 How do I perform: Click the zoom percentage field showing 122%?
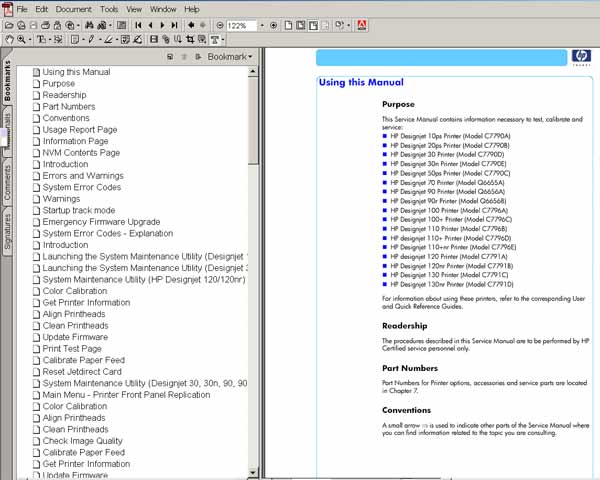[241, 26]
